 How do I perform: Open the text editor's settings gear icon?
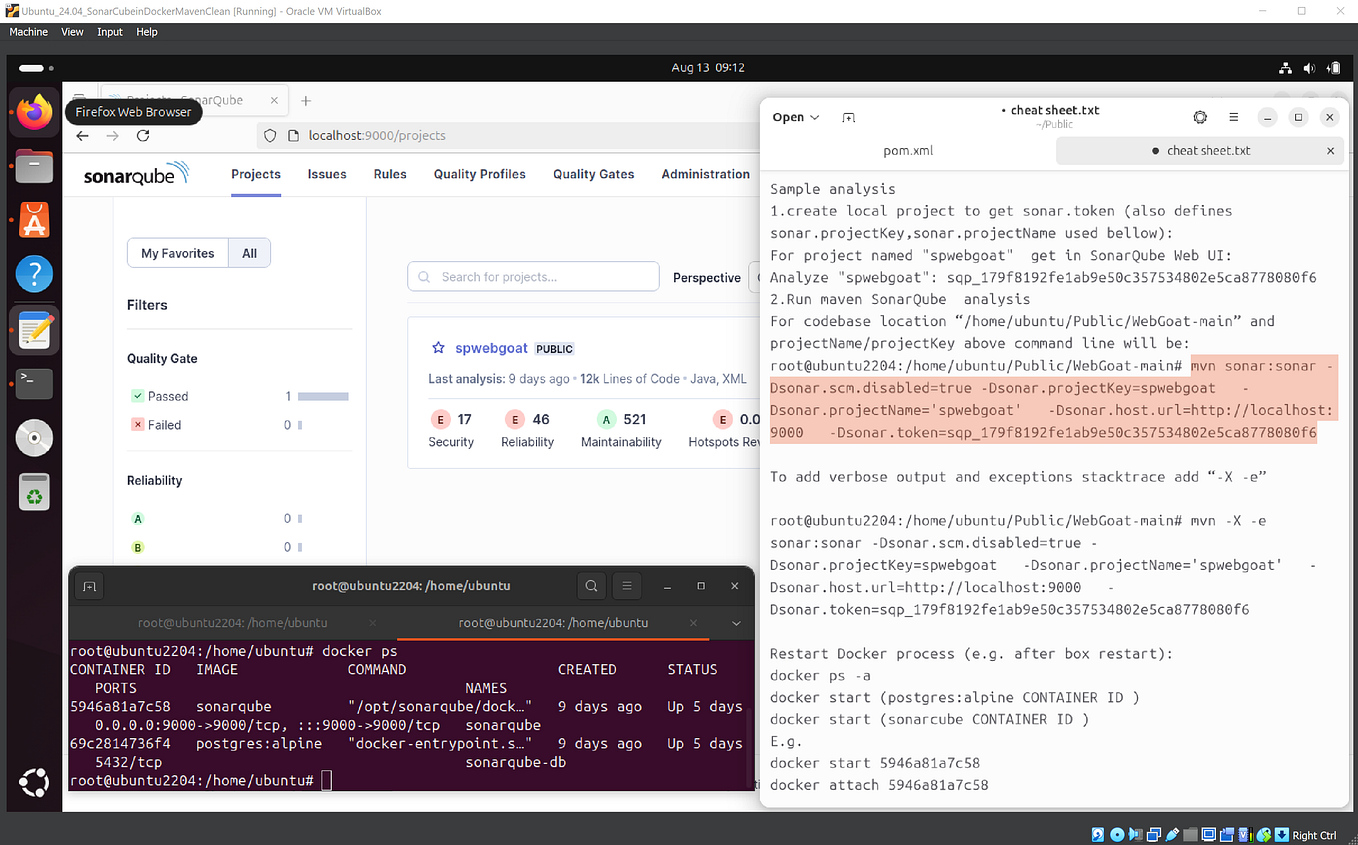(x=1200, y=117)
